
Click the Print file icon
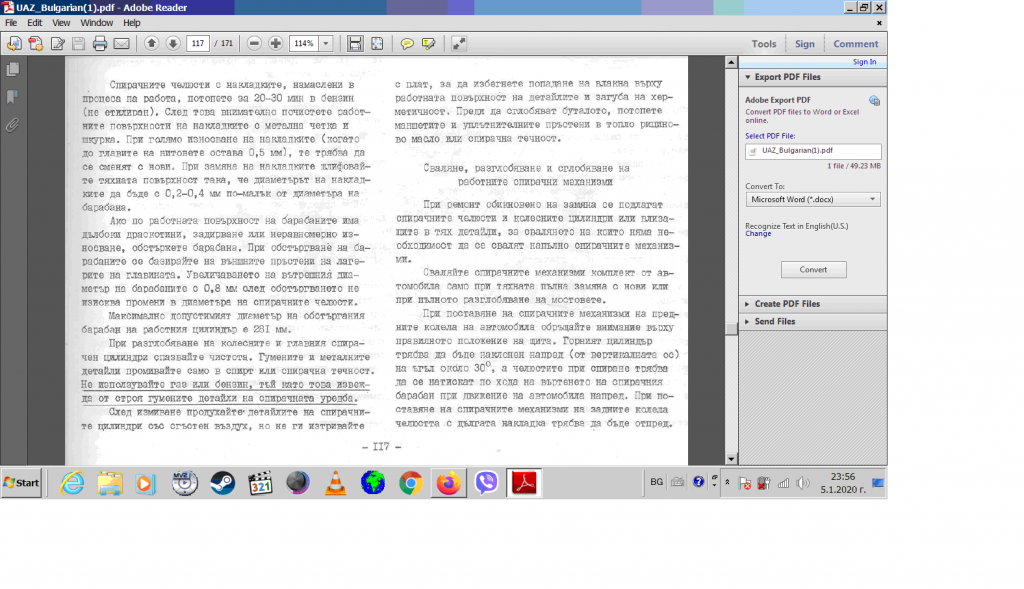pos(100,44)
